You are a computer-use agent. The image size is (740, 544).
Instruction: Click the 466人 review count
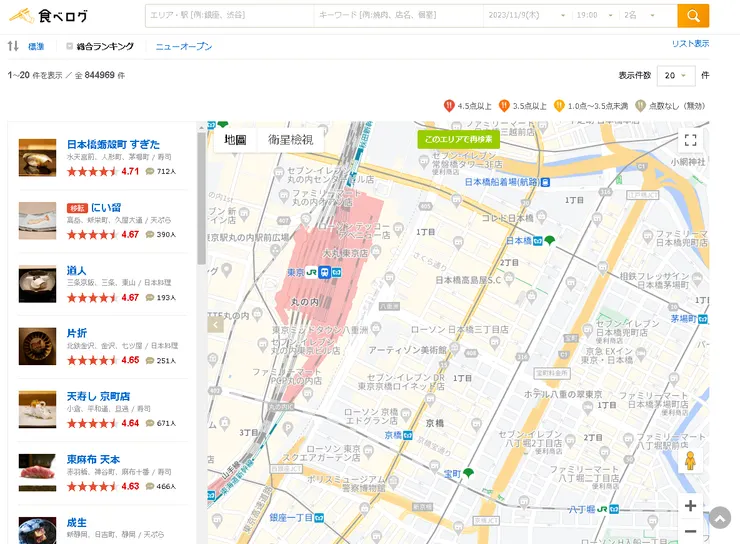coord(166,486)
